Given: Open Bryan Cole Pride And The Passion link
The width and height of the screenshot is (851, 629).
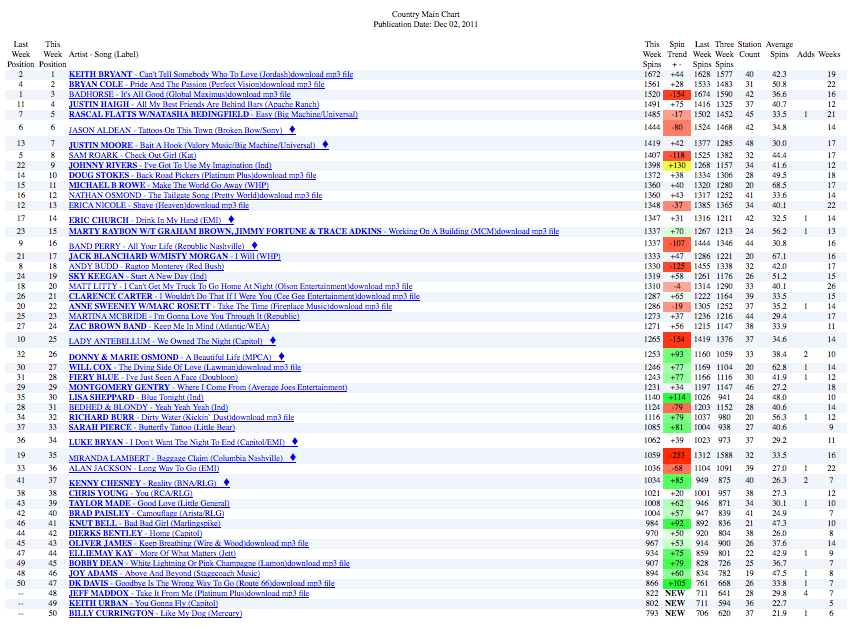Looking at the screenshot, I should 196,84.
